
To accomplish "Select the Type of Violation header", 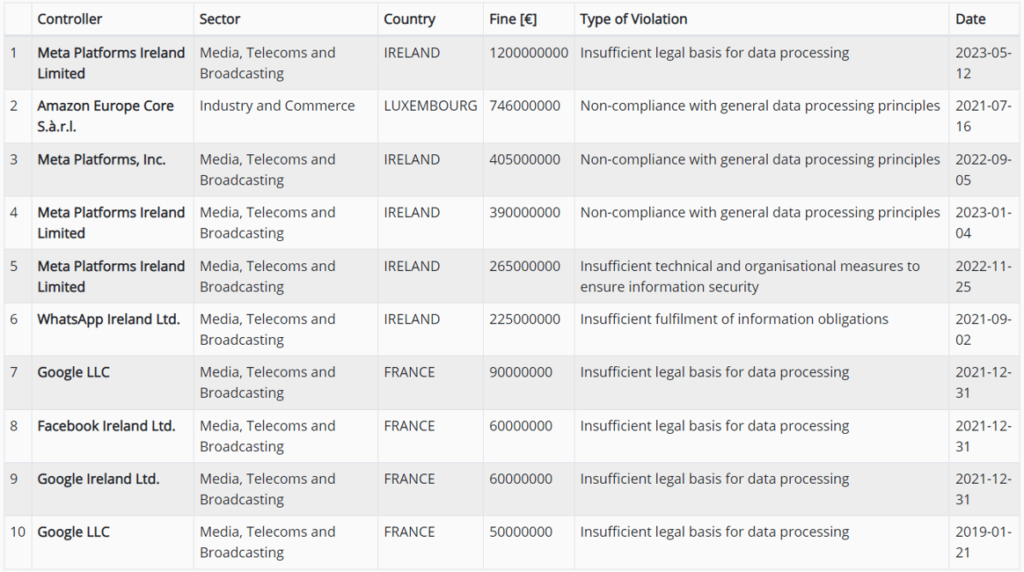I will [634, 19].
